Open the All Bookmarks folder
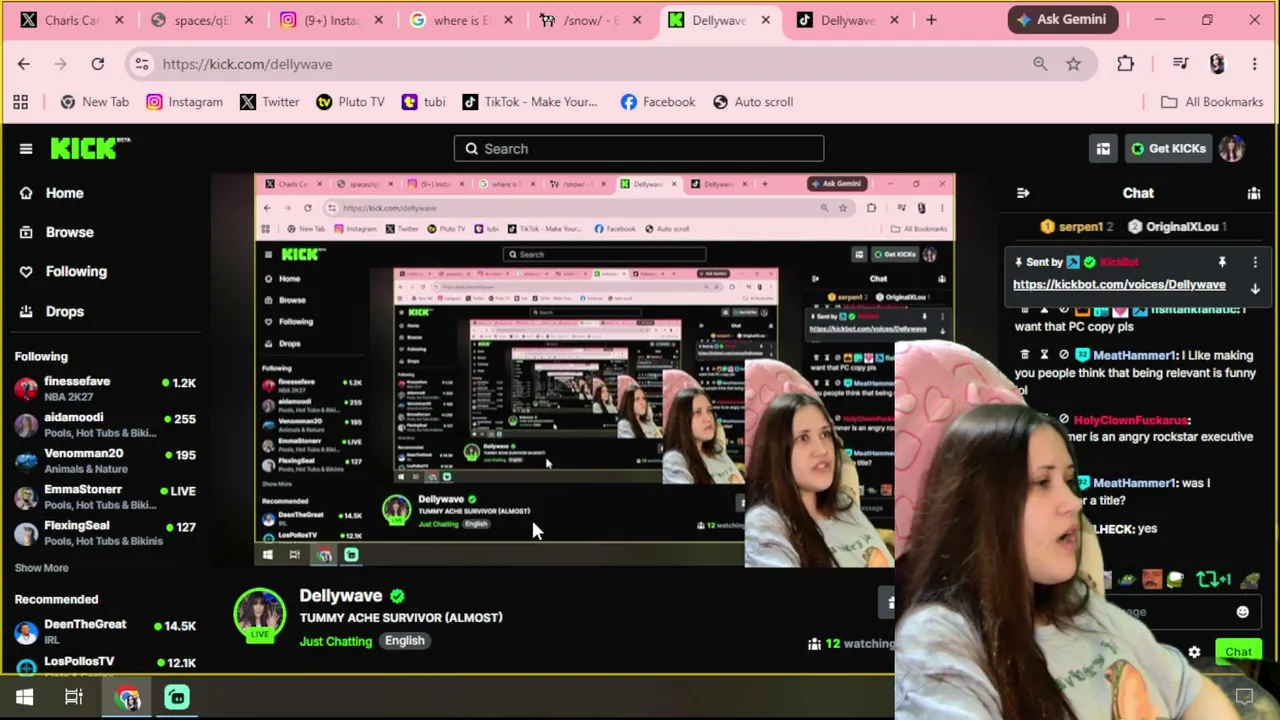Image resolution: width=1280 pixels, height=720 pixels. [1212, 102]
